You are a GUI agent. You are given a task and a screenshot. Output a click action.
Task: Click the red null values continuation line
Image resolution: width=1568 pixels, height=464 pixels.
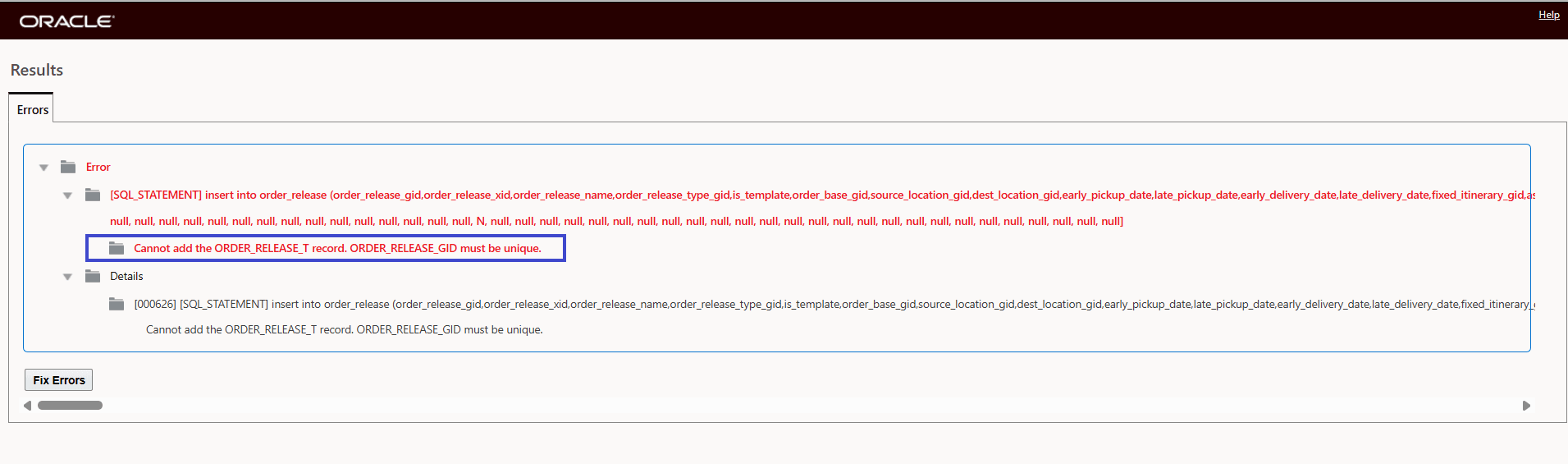(x=616, y=221)
